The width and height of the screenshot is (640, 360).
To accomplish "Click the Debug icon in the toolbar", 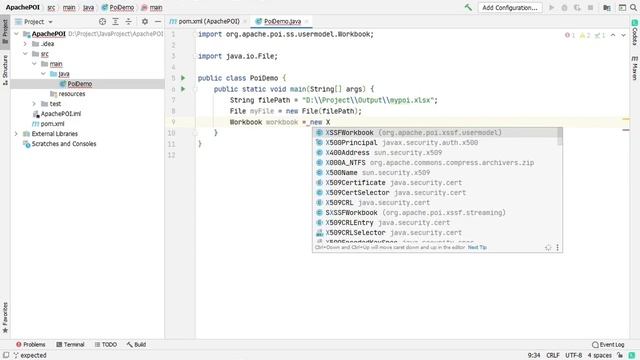I will pyautogui.click(x=564, y=7).
